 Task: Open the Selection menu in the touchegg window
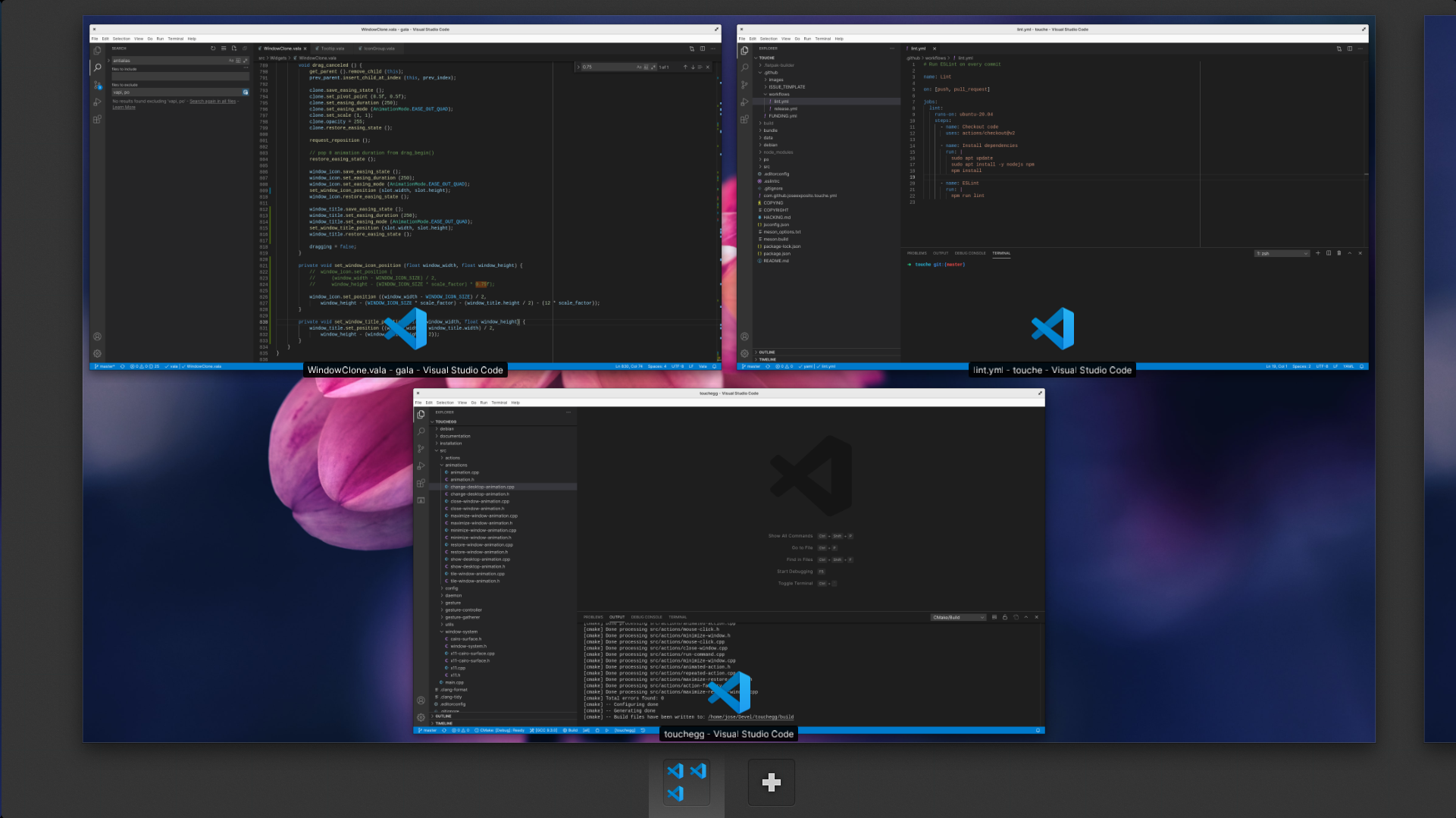click(x=445, y=403)
